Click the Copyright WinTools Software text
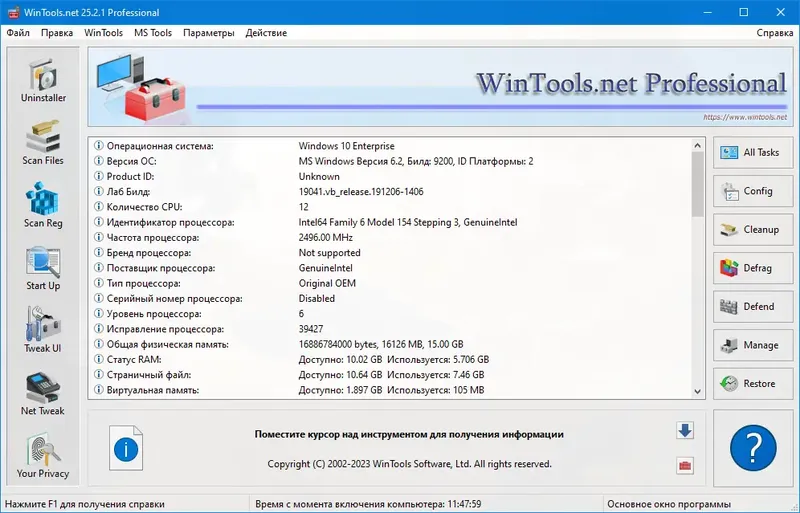Image resolution: width=800 pixels, height=513 pixels. click(409, 464)
